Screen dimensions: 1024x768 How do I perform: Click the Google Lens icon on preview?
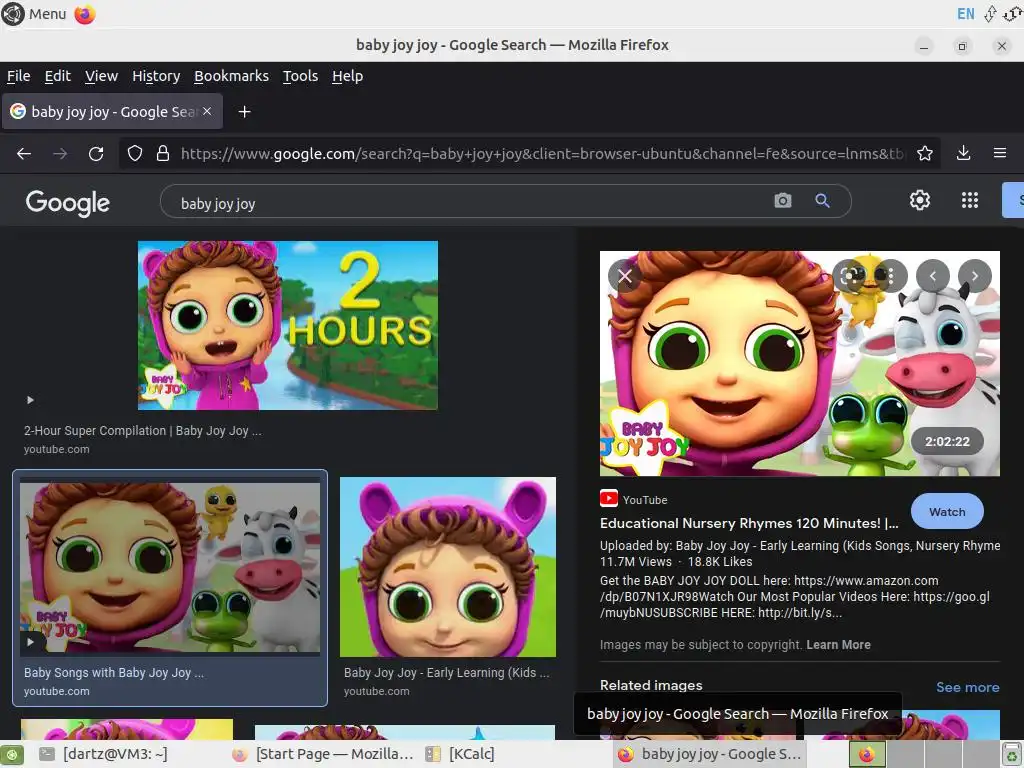851,276
